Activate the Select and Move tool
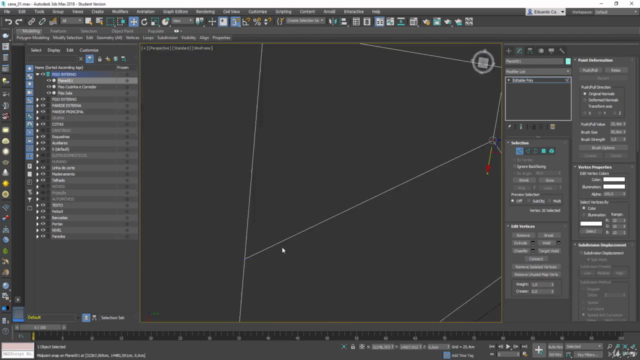Screen dimensions: 640x360 (133, 22)
